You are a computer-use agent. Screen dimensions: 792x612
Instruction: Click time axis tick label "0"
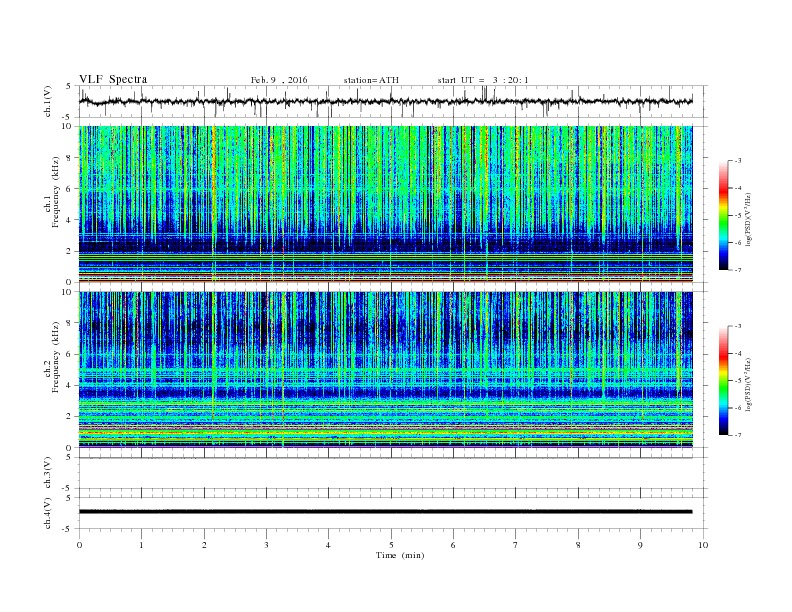pos(79,545)
